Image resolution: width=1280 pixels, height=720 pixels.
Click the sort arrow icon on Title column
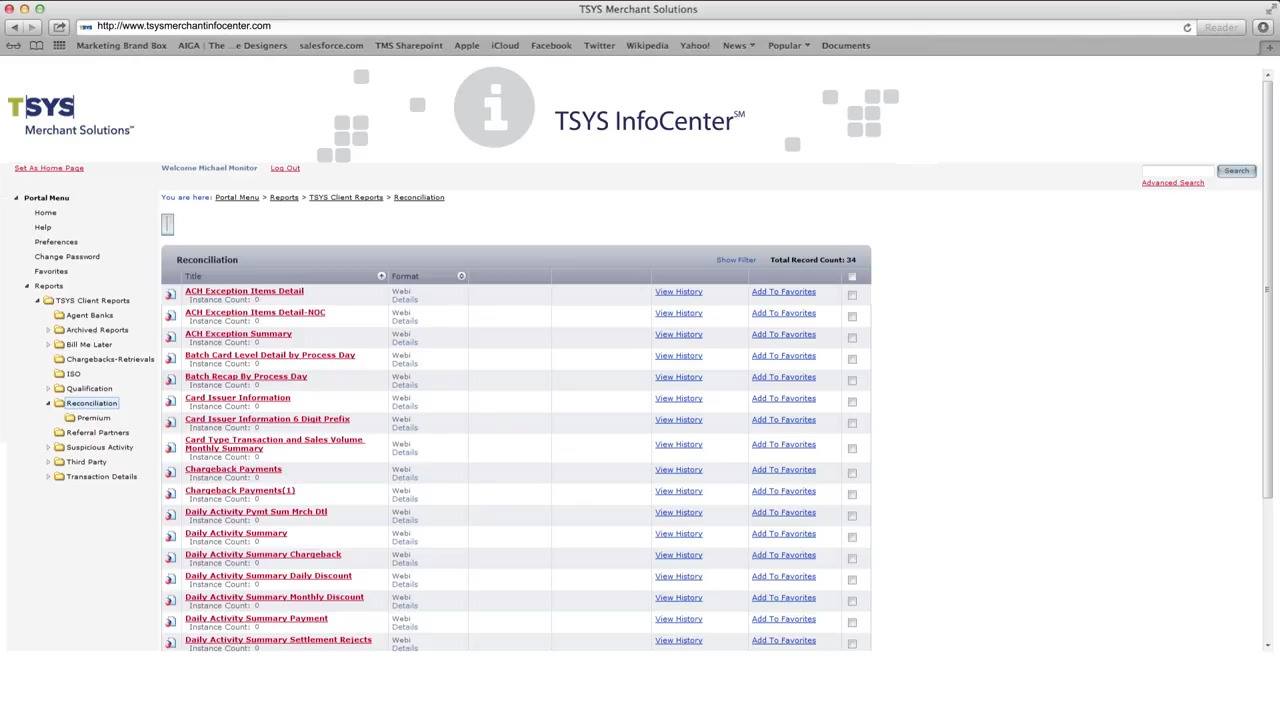coord(381,276)
